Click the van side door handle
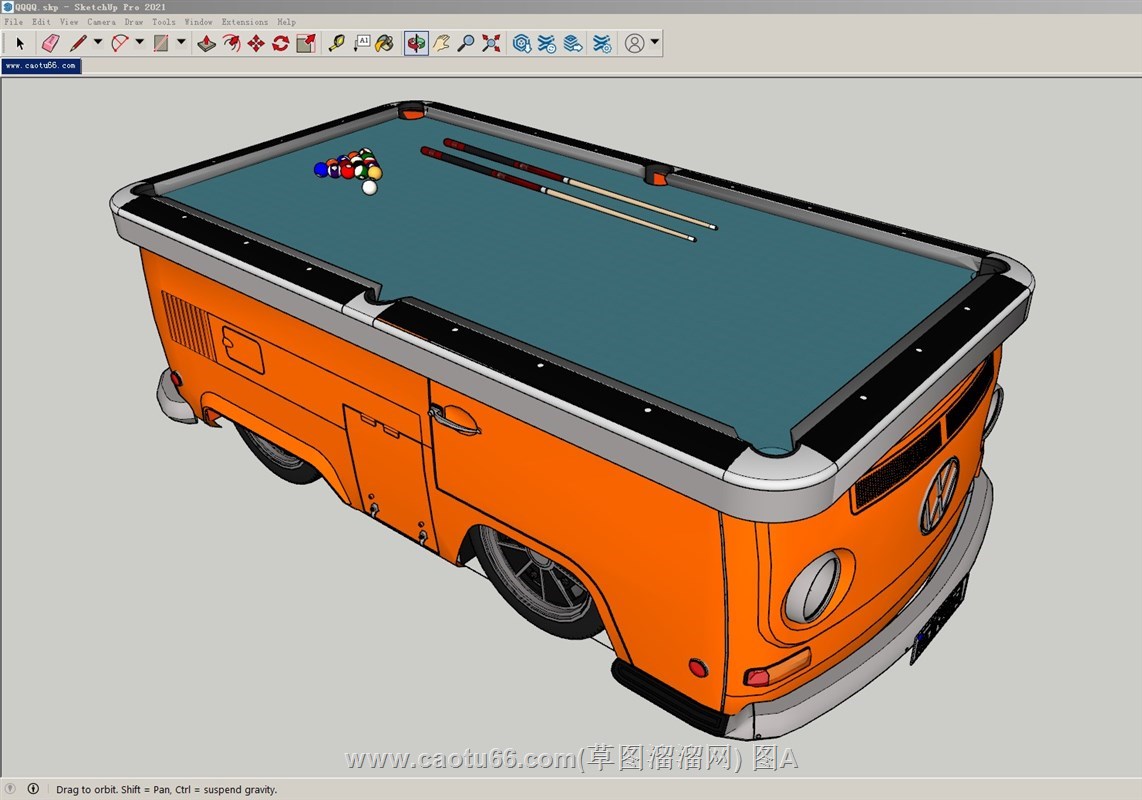1142x800 pixels. [x=453, y=419]
